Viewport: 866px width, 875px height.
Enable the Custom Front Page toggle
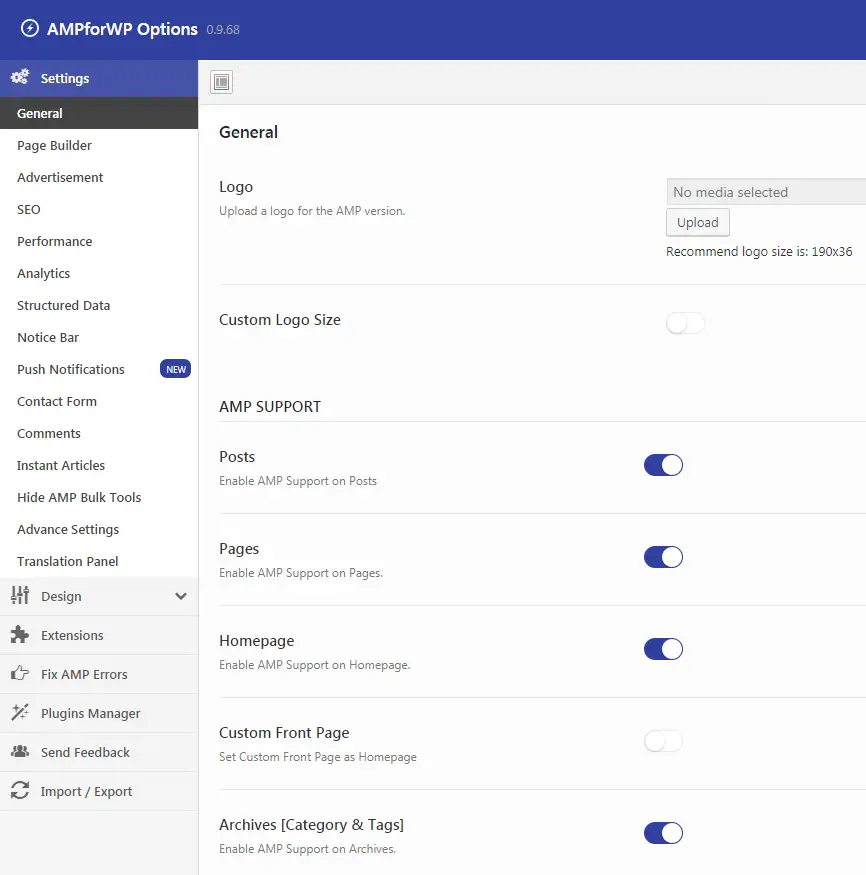663,741
